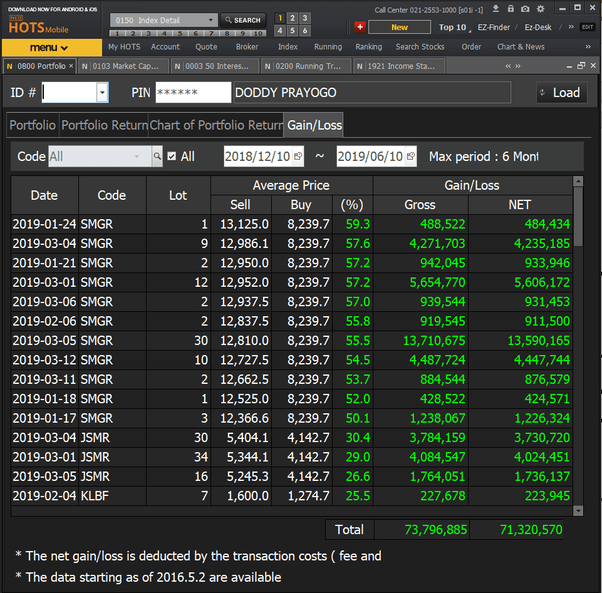
Task: Select the Portfolio sub-tab
Action: pyautogui.click(x=33, y=125)
